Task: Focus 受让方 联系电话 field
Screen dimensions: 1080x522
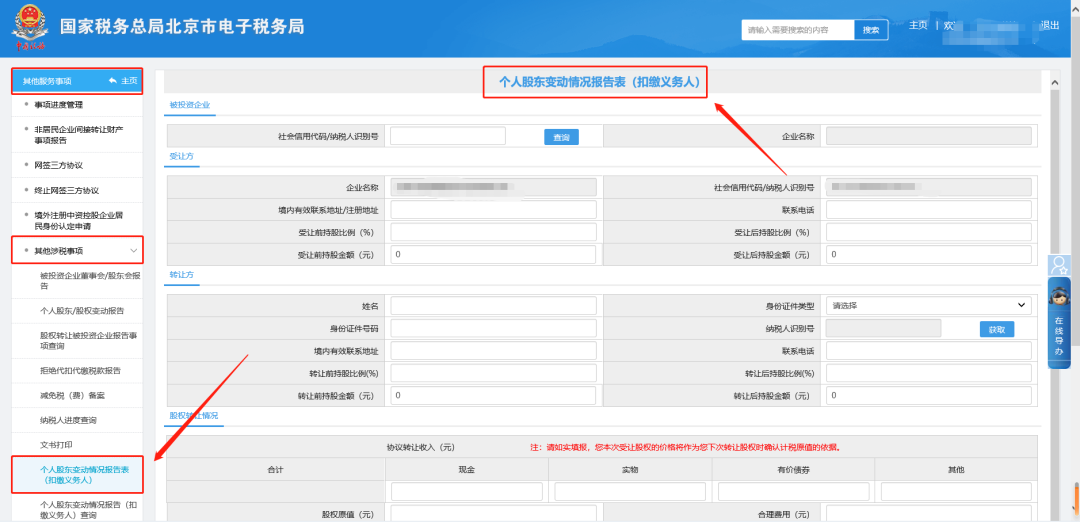Action: [928, 209]
